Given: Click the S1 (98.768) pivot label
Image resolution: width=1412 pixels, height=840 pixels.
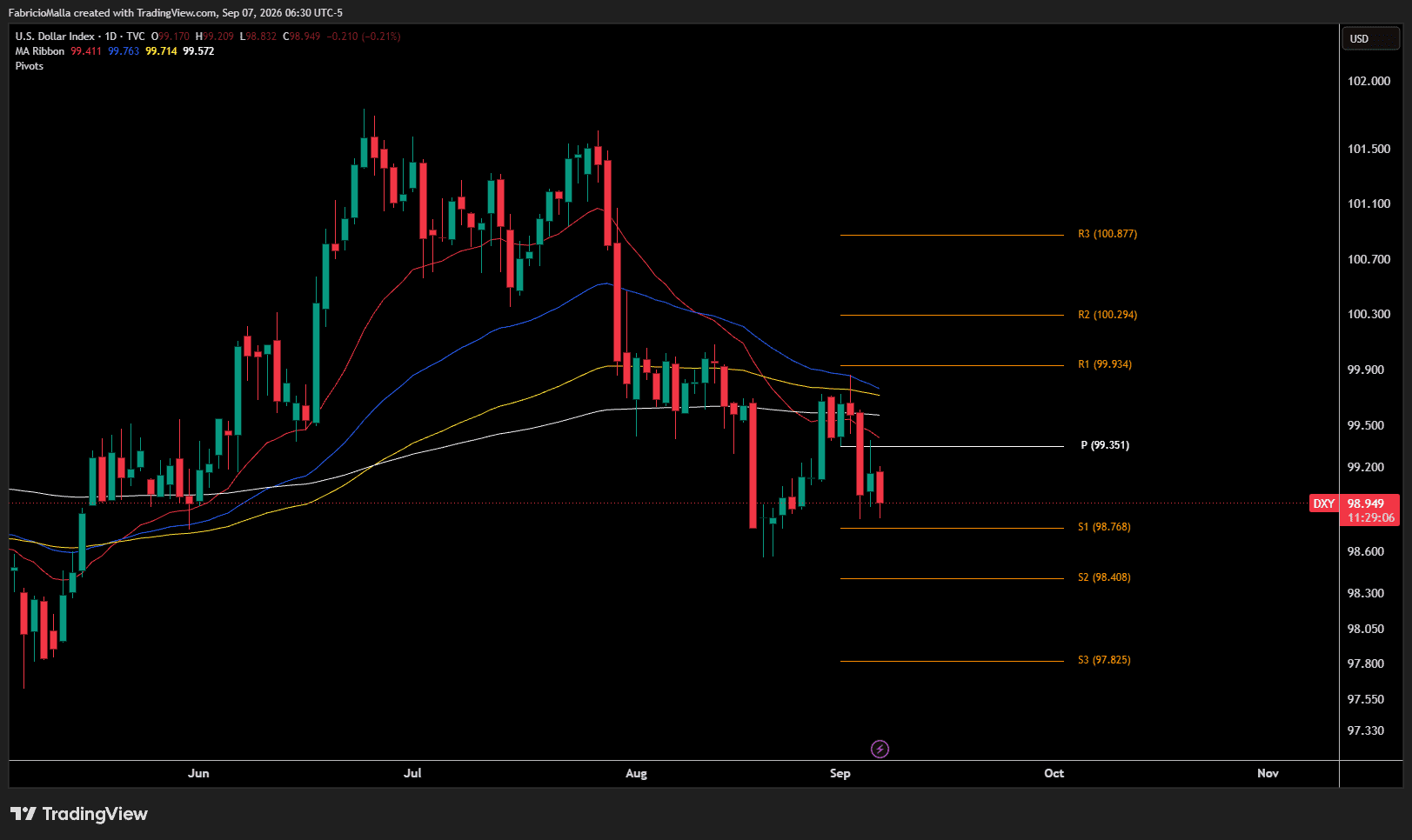Looking at the screenshot, I should click(1104, 527).
